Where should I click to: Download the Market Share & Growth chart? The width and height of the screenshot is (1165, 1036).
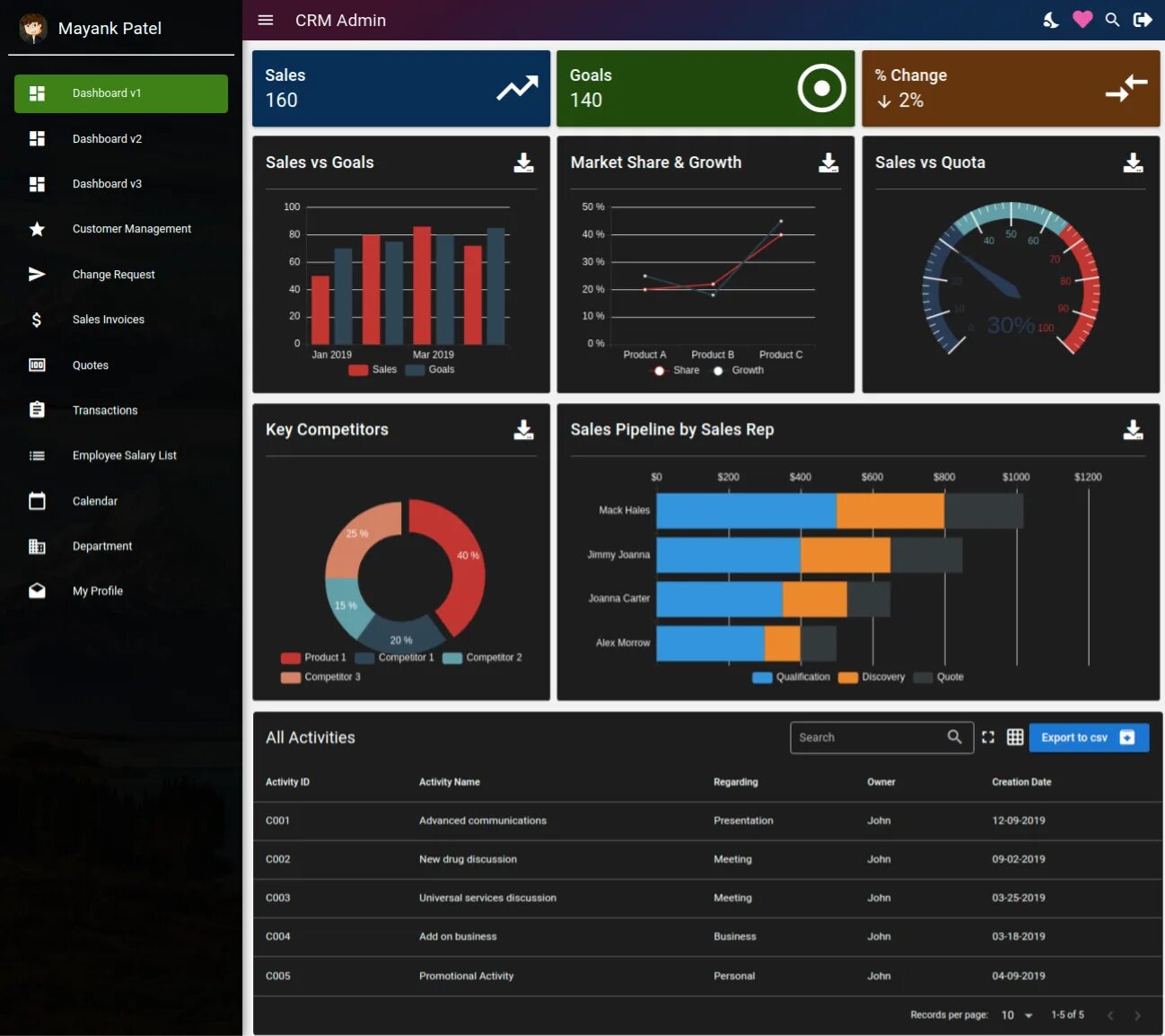tap(828, 162)
